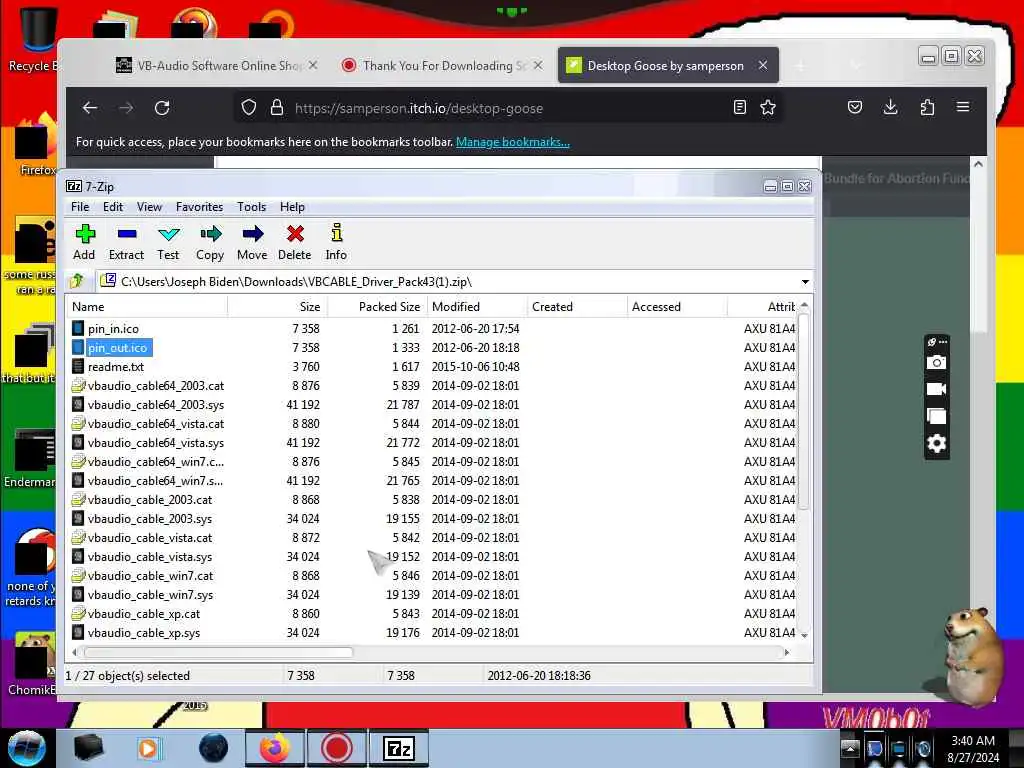Click the Firefox URL address bar
This screenshot has height=768, width=1024.
pyautogui.click(x=508, y=108)
